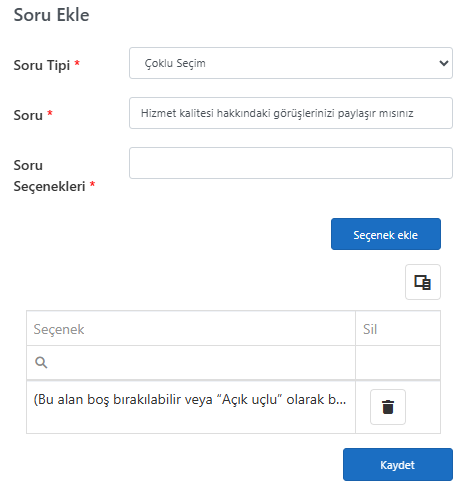This screenshot has width=466, height=495.
Task: Click the Soru field label
Action: 28,115
